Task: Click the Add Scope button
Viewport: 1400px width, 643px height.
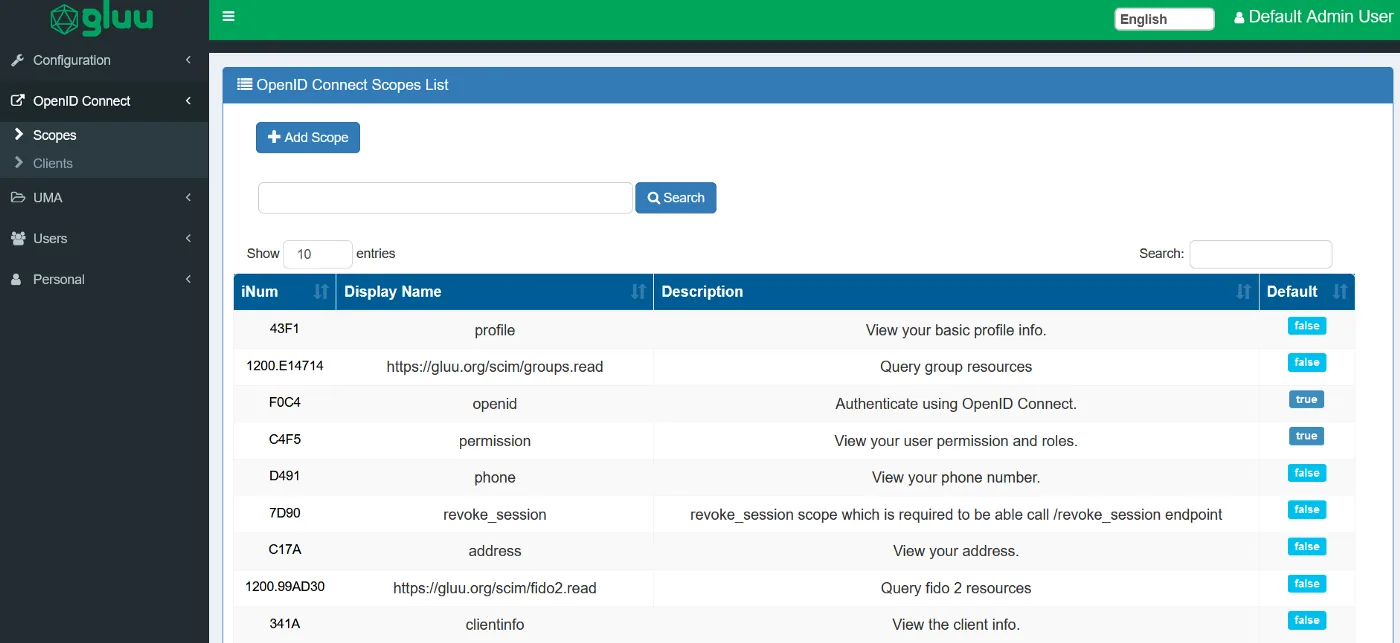Action: 308,137
